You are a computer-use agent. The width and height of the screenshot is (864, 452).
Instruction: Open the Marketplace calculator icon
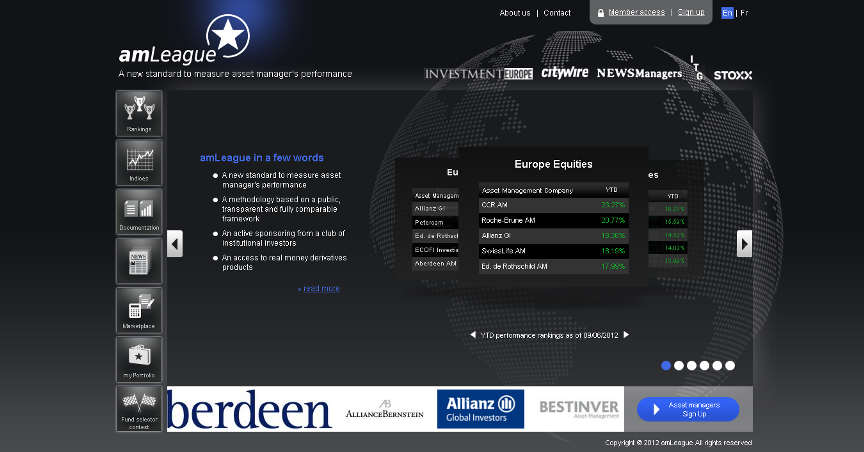click(x=139, y=310)
